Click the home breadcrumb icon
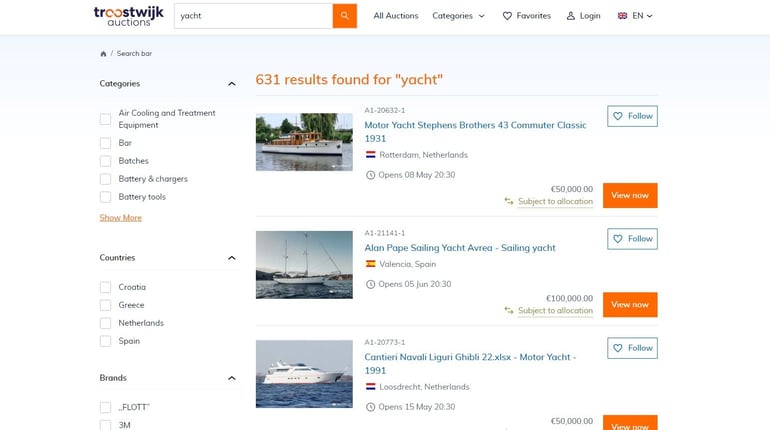This screenshot has width=770, height=430. pyautogui.click(x=103, y=54)
